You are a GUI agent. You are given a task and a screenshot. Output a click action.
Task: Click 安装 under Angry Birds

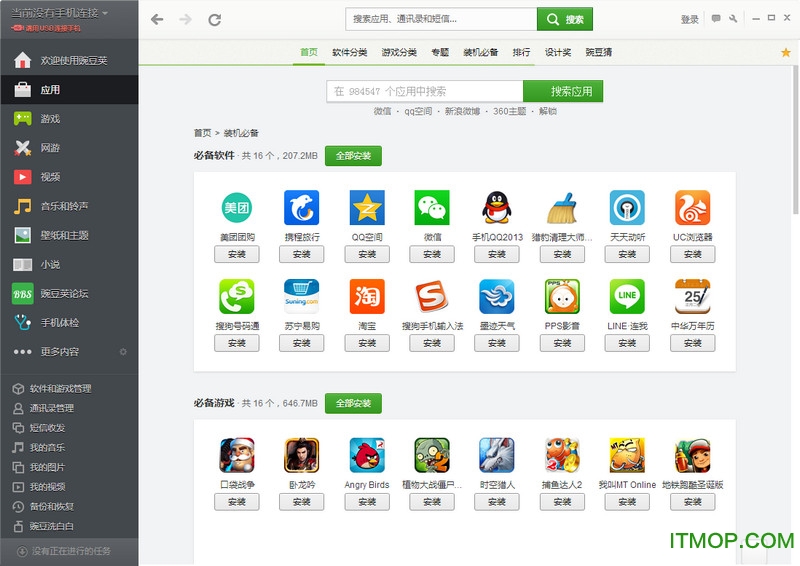coord(367,502)
